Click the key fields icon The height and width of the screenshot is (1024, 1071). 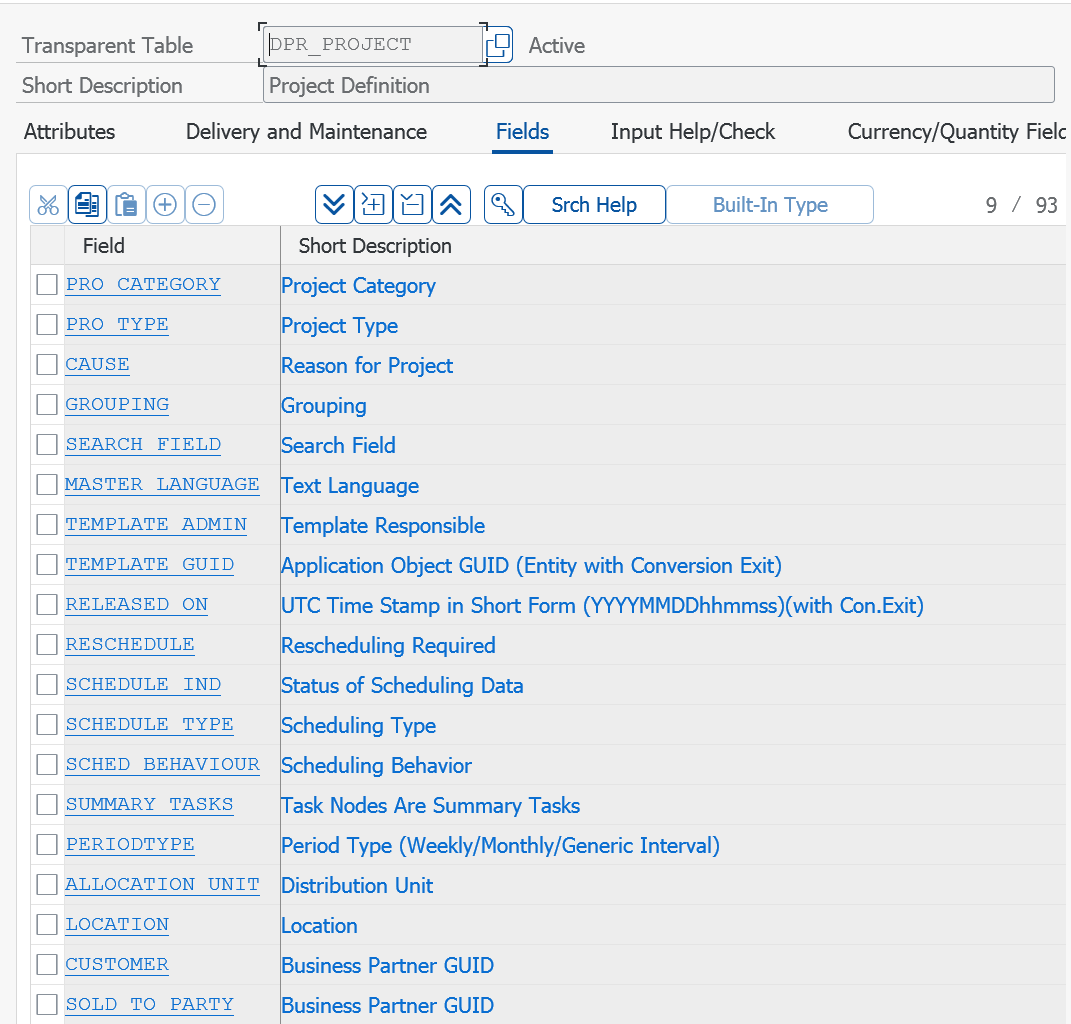tap(503, 204)
